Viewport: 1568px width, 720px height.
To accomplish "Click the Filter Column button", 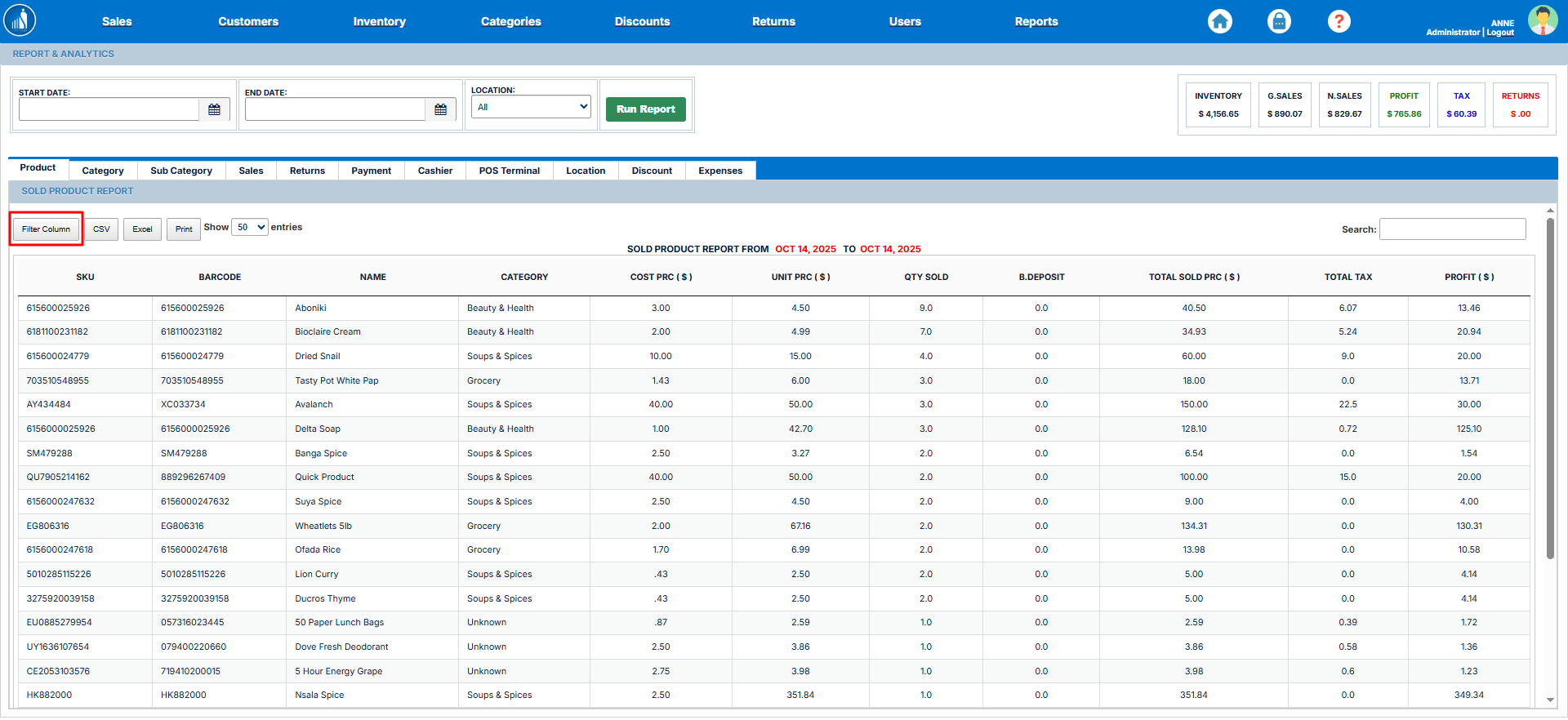I will 47,229.
